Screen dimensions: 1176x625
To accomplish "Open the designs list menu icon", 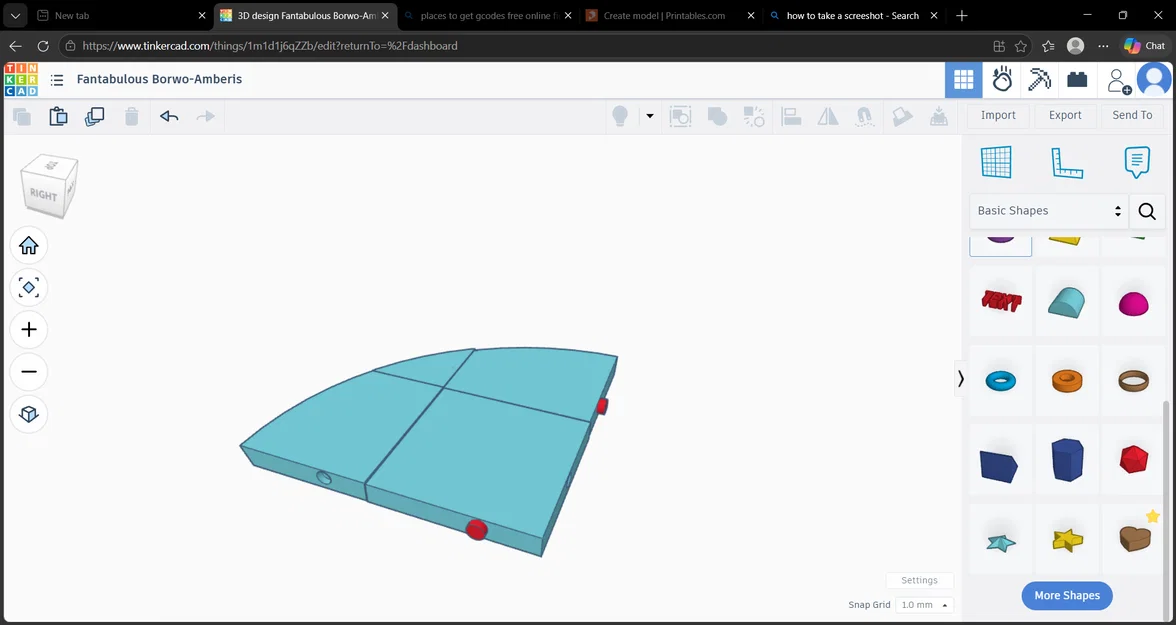I will pyautogui.click(x=56, y=80).
